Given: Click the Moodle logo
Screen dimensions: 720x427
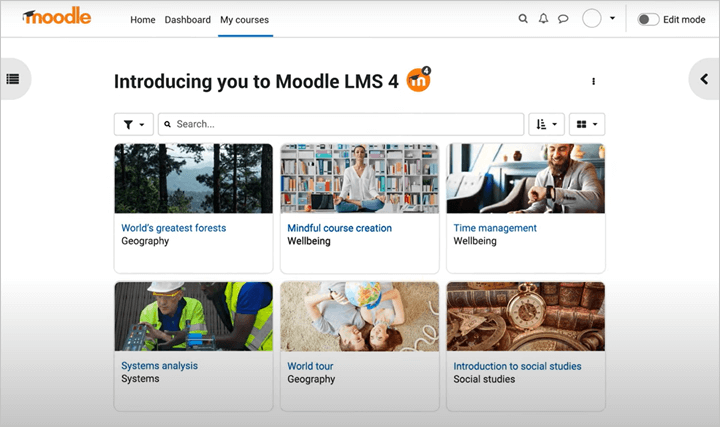Looking at the screenshot, I should coord(57,17).
